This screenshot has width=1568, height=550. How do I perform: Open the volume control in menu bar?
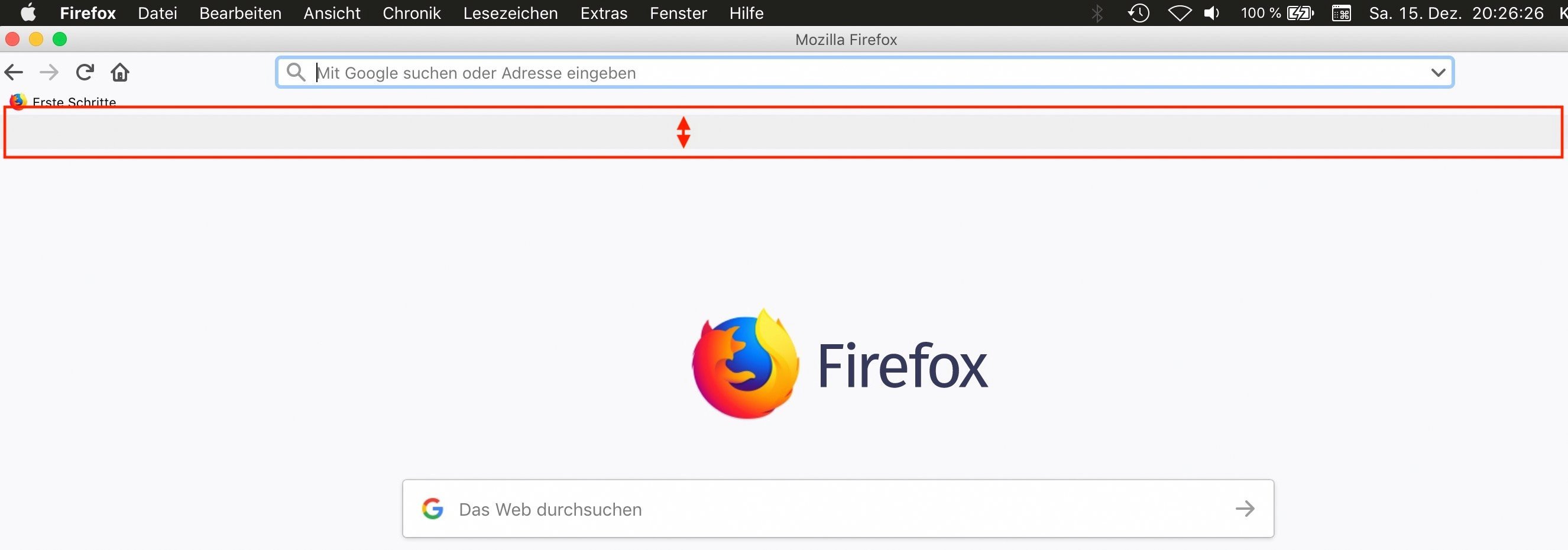tap(1212, 13)
